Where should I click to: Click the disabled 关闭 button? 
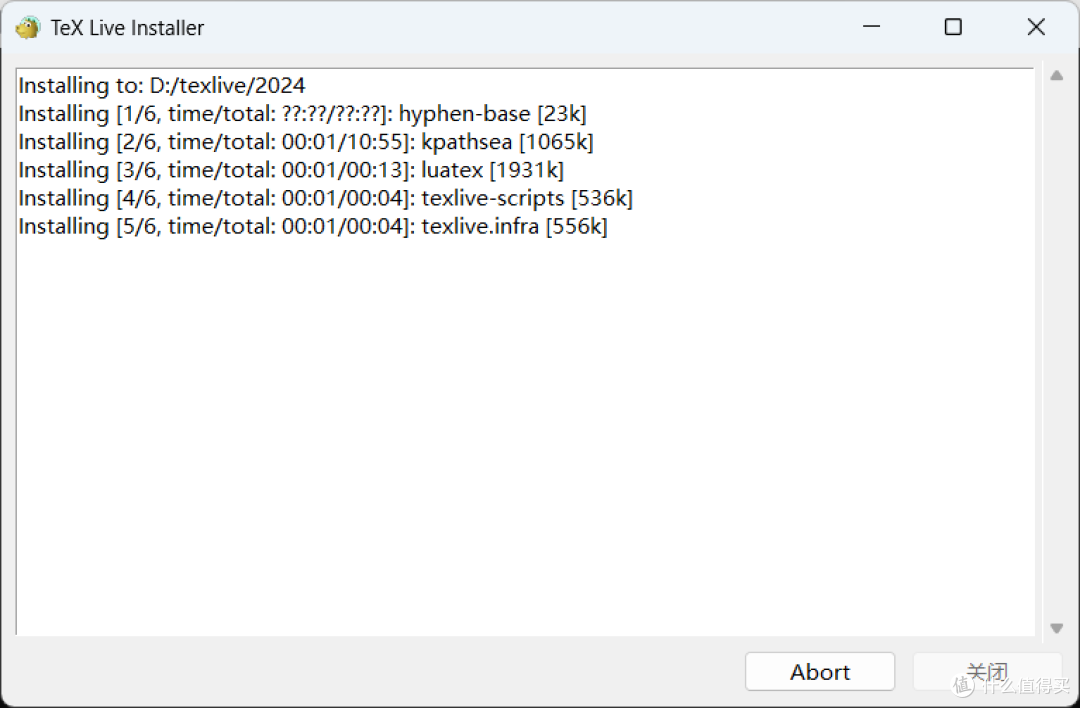pyautogui.click(x=986, y=671)
